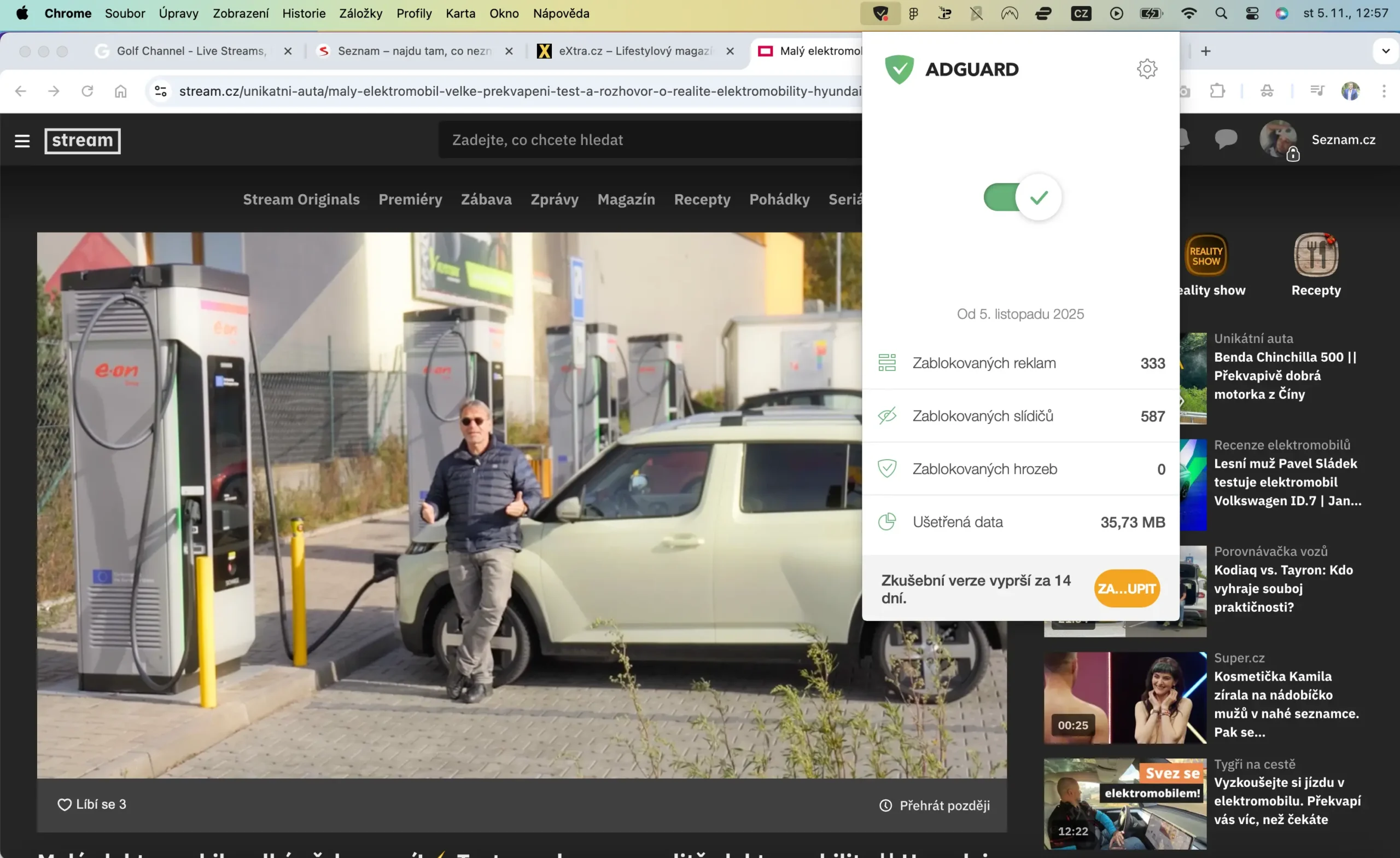Open AdGuard settings with the gear icon
This screenshot has height=858, width=1400.
[1147, 69]
